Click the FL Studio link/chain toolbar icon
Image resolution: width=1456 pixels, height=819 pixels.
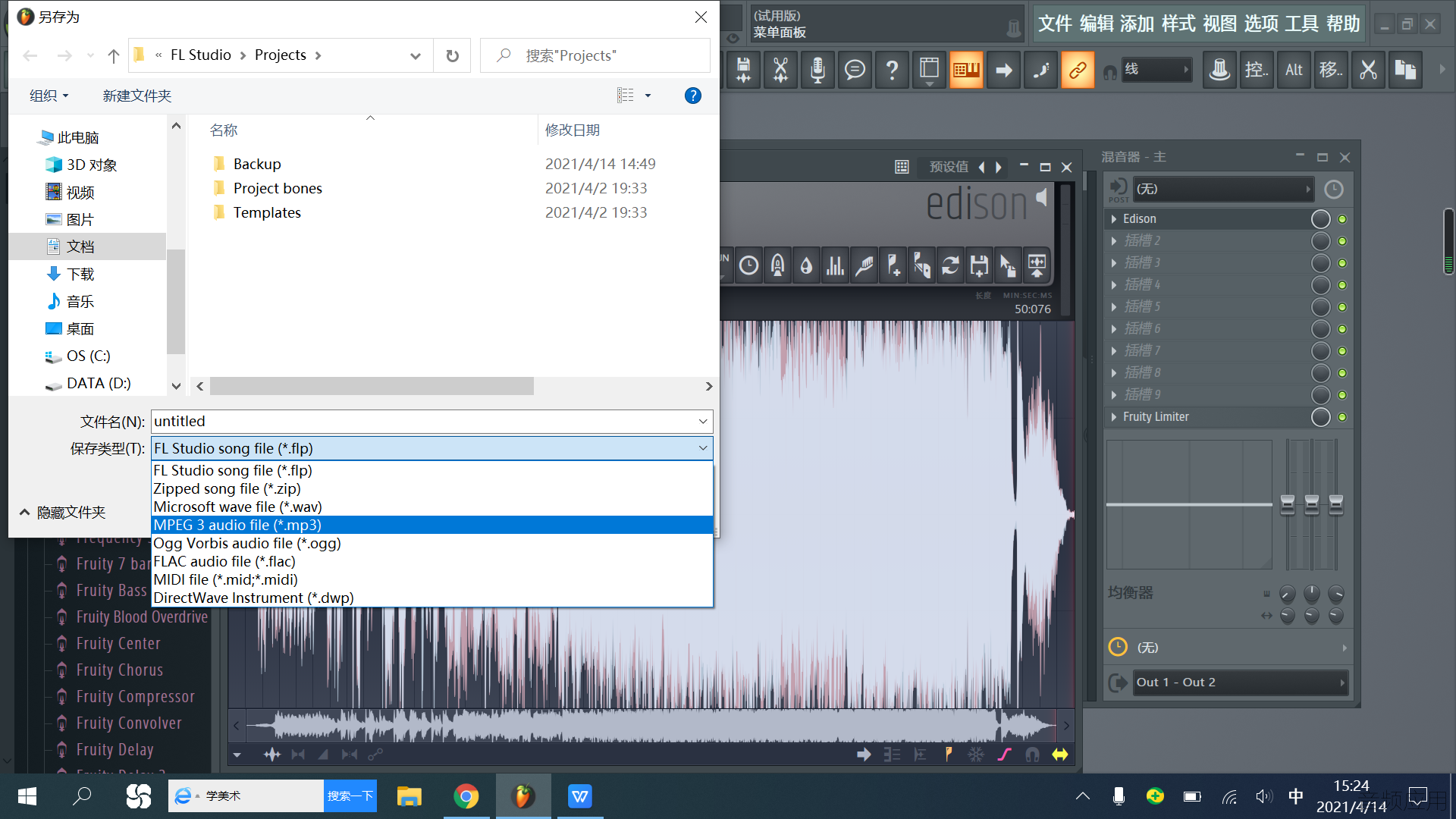1078,71
